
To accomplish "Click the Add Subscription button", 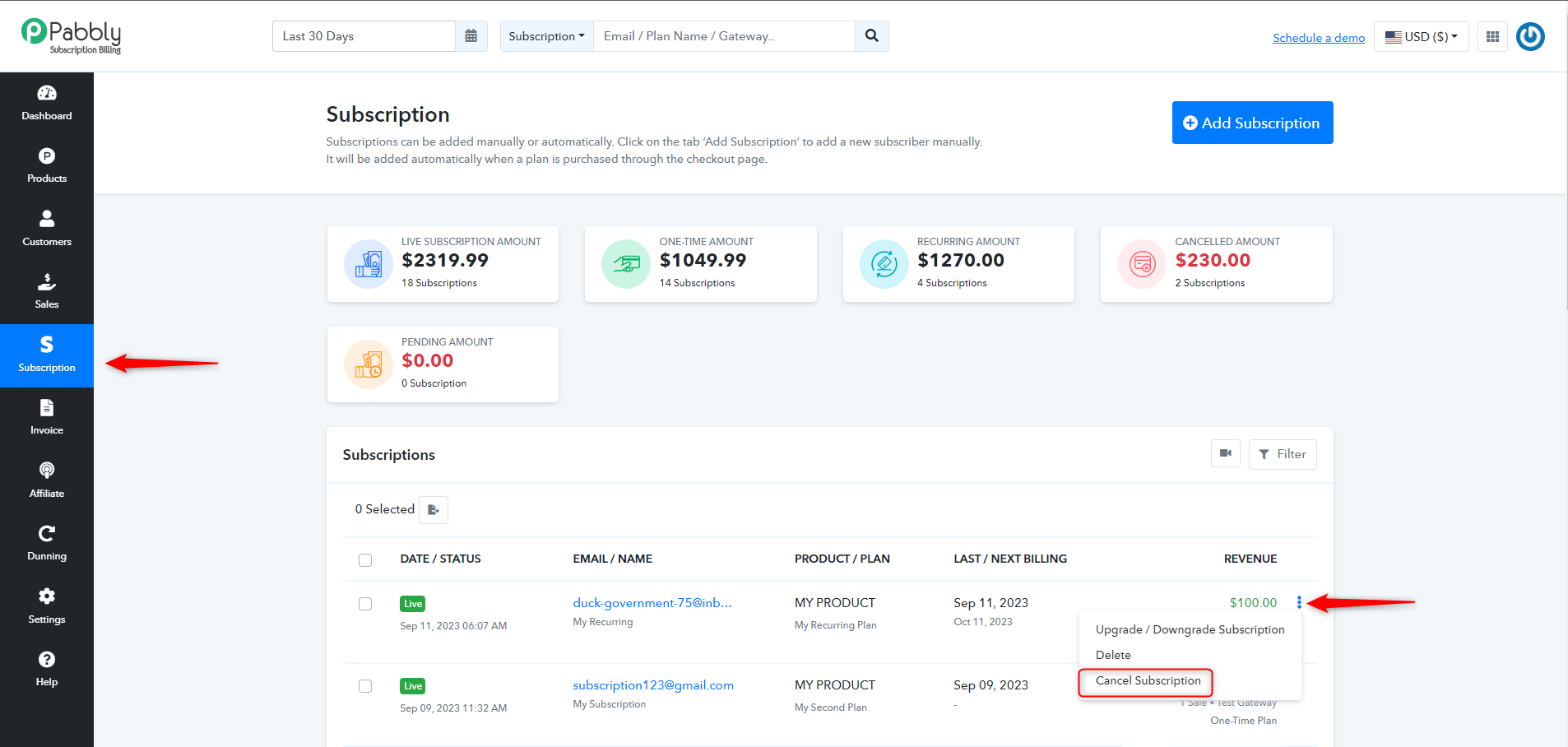I will coord(1252,123).
